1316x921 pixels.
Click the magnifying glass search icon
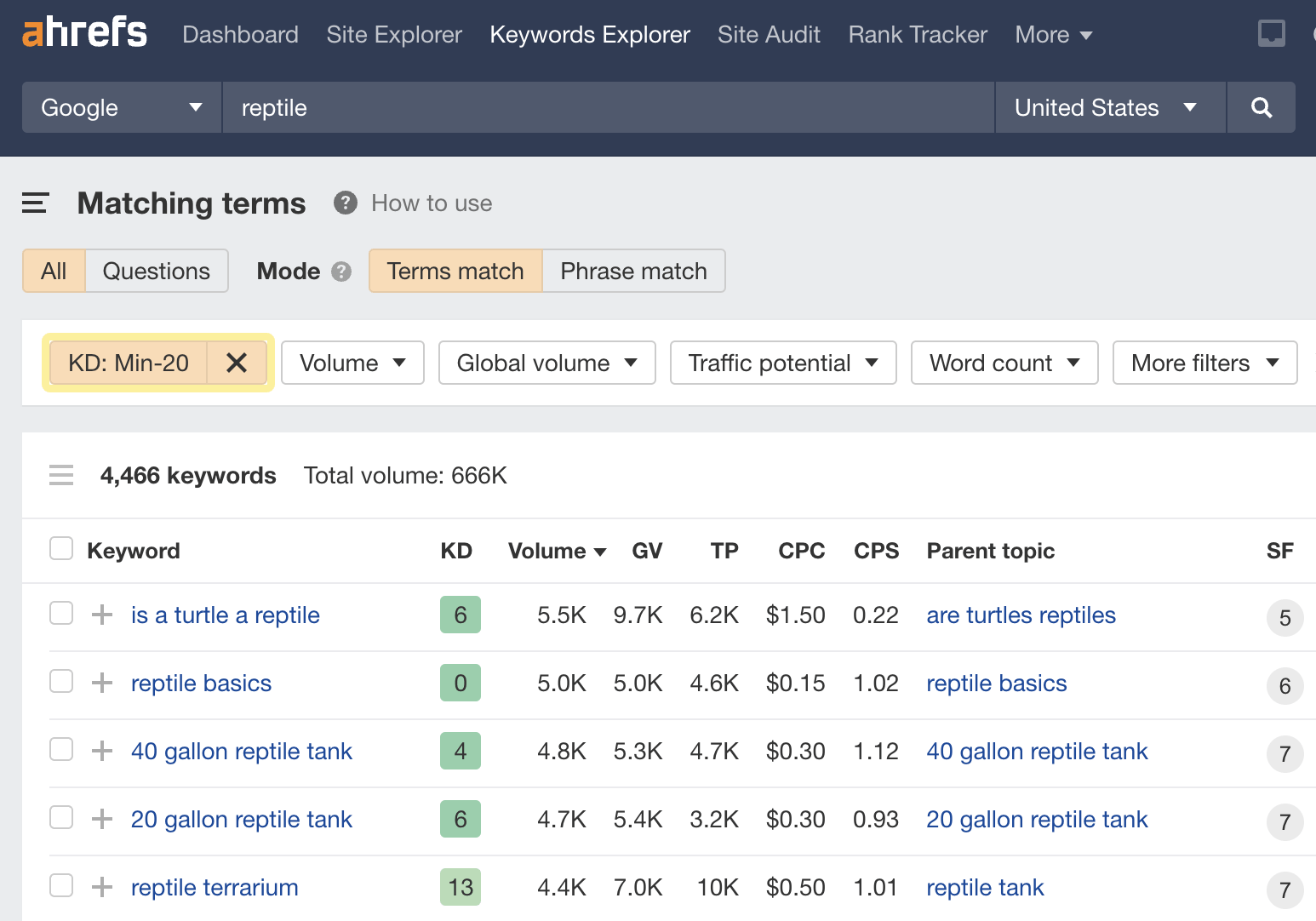pos(1261,107)
